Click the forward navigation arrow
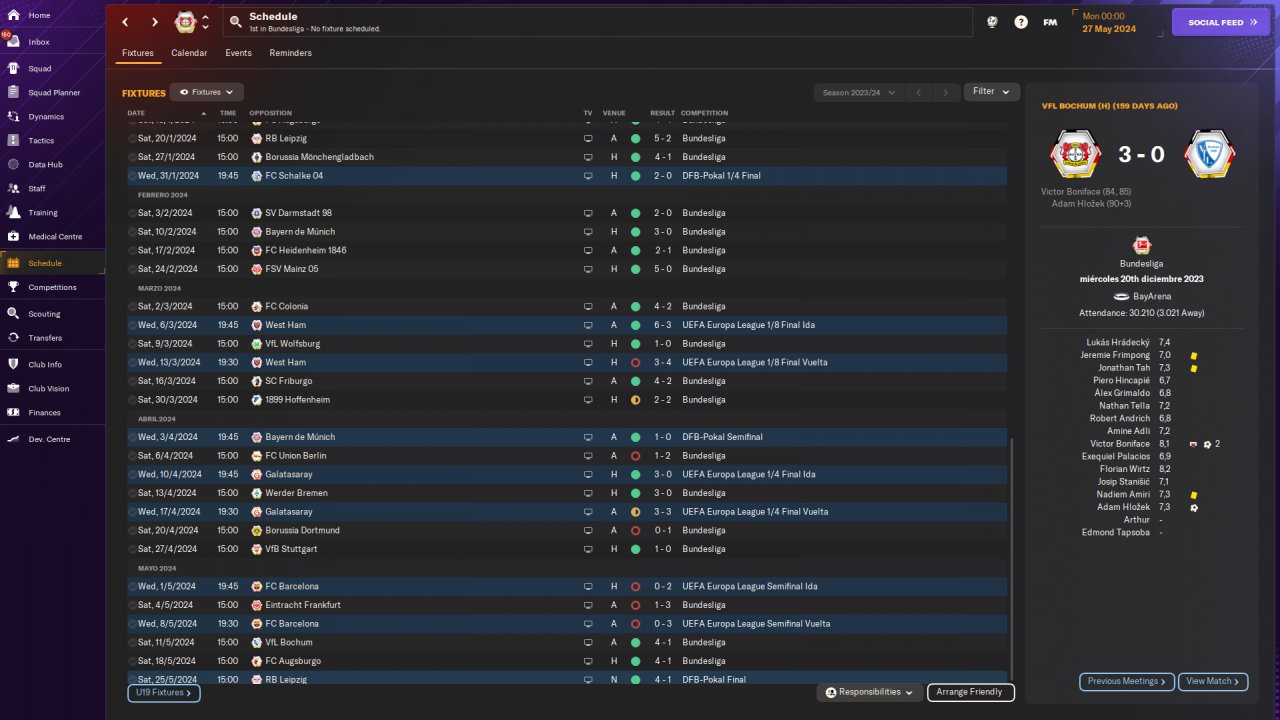This screenshot has width=1280, height=720. click(x=155, y=22)
